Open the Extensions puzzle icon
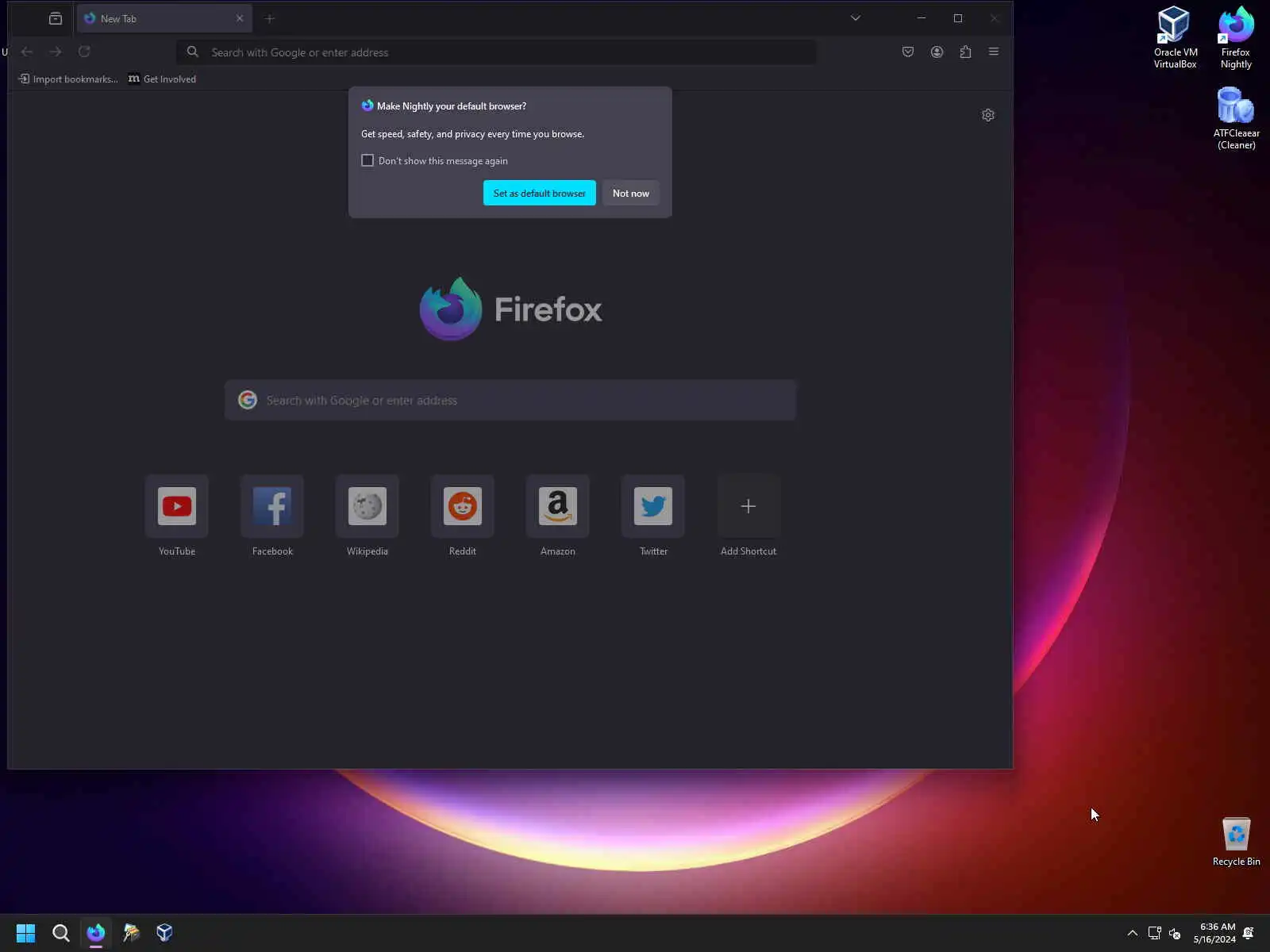 point(965,52)
